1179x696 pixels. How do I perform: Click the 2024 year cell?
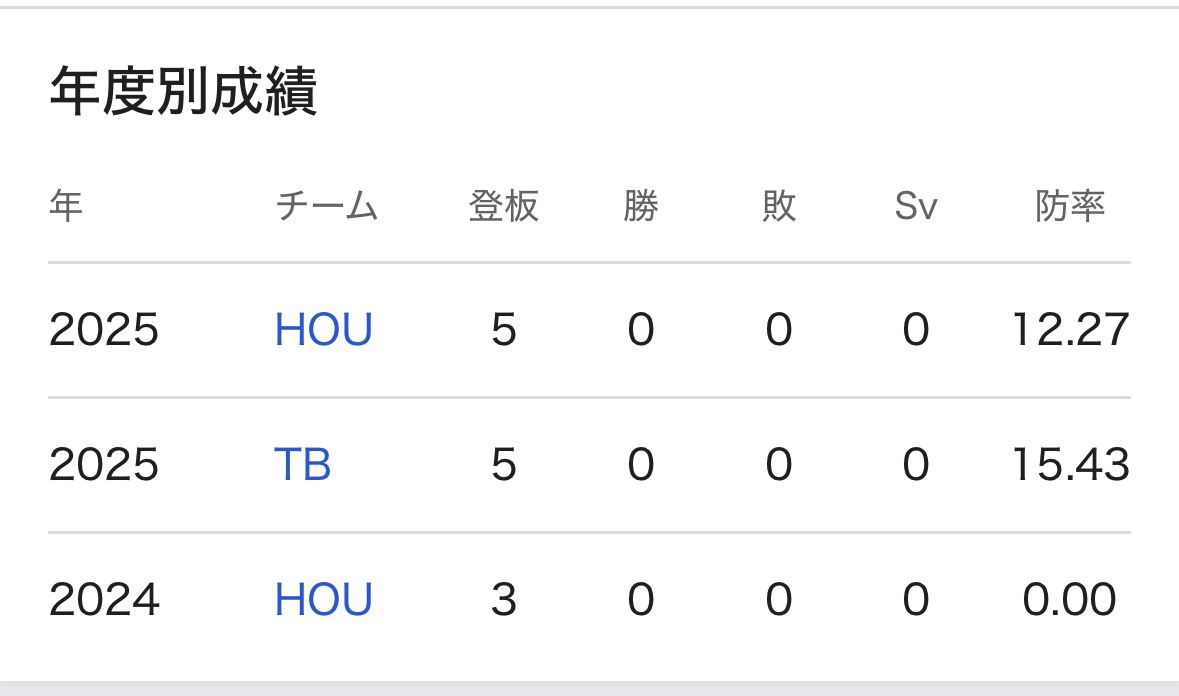coord(104,600)
